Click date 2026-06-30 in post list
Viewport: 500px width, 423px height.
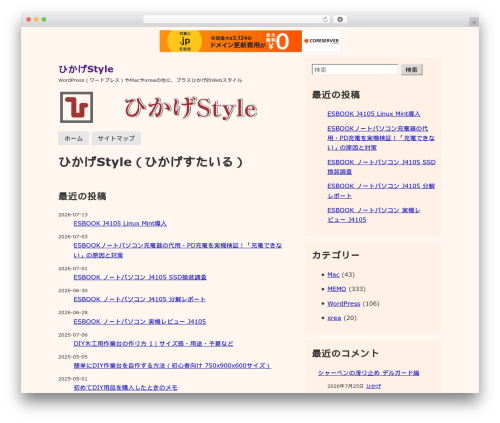click(73, 291)
